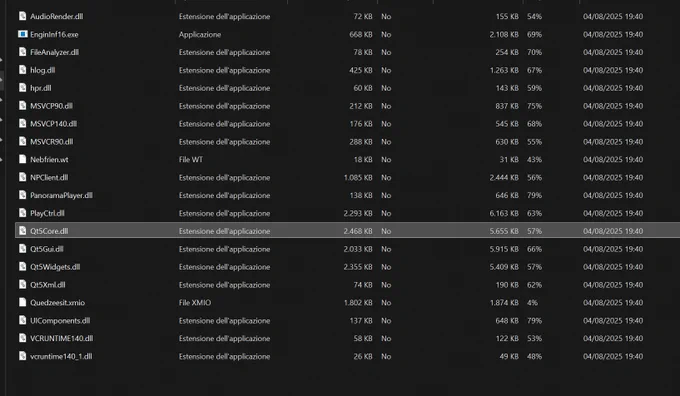Click the date cell of vcruntime140_1.dll
Image resolution: width=680 pixels, height=396 pixels.
coord(613,357)
